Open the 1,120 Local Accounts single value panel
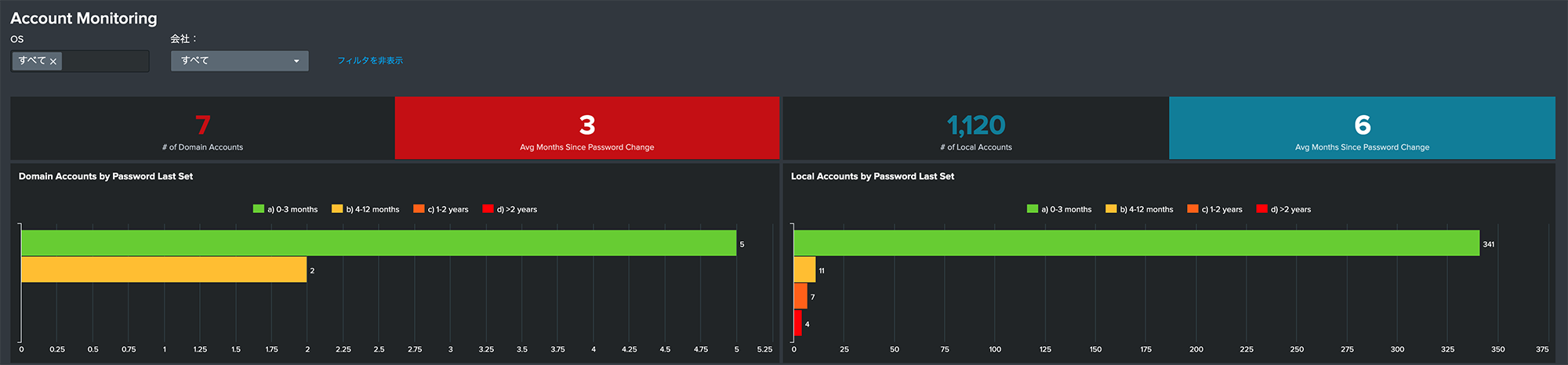 (975, 128)
